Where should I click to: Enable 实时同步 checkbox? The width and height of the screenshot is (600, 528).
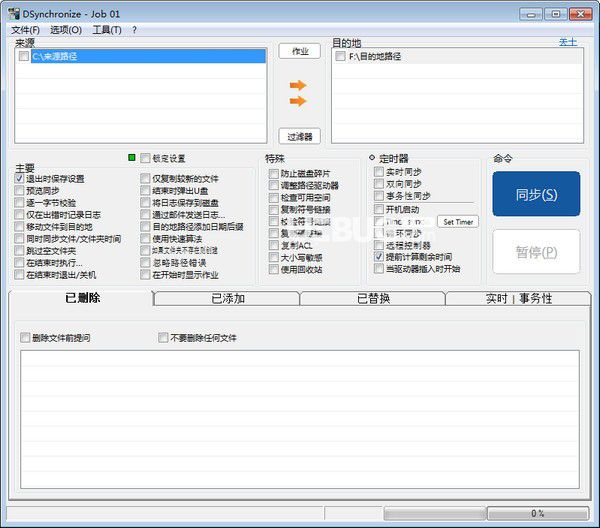click(x=378, y=172)
